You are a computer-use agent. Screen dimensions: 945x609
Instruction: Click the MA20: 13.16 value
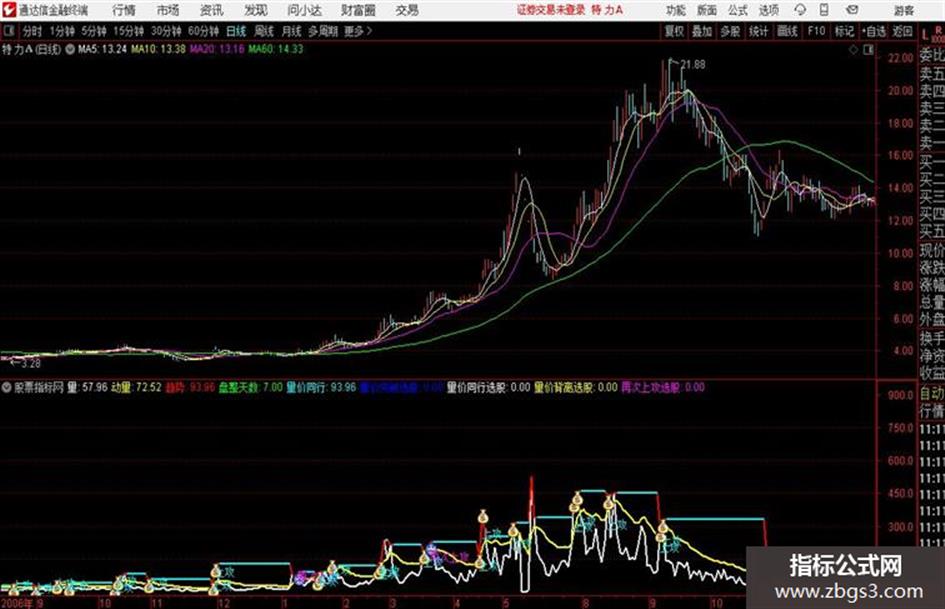217,49
